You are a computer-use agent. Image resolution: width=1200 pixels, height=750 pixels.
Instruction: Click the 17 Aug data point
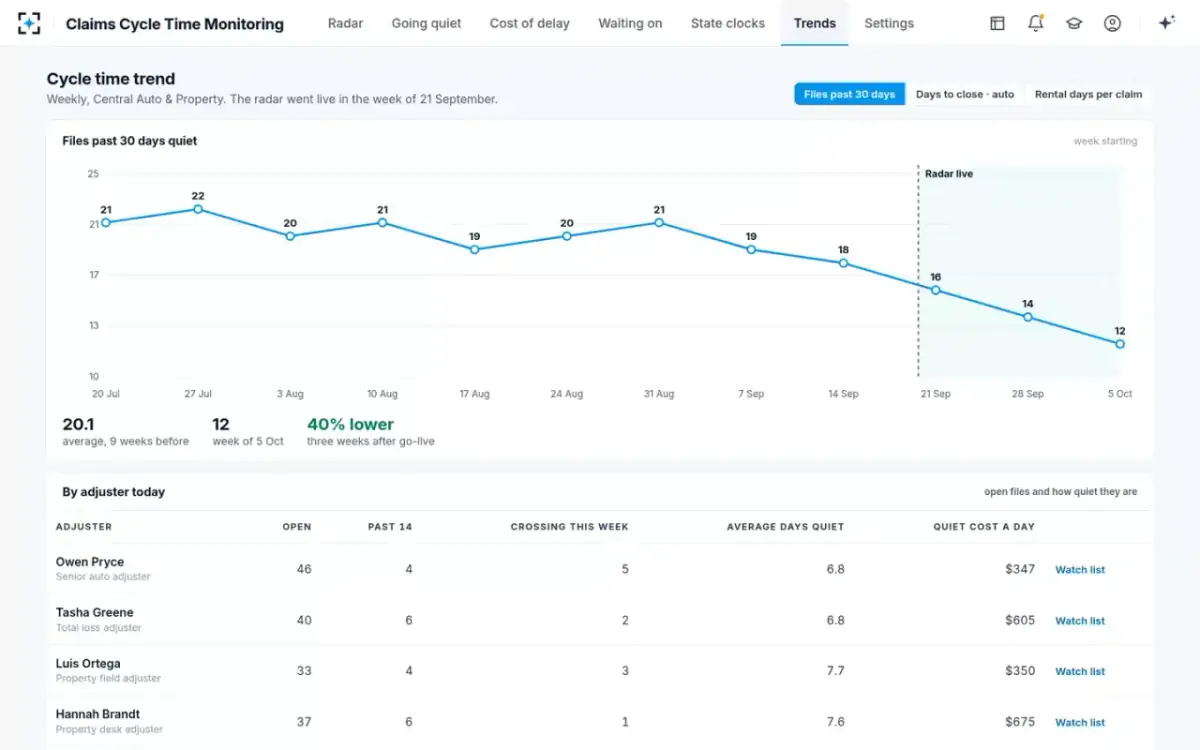[474, 249]
